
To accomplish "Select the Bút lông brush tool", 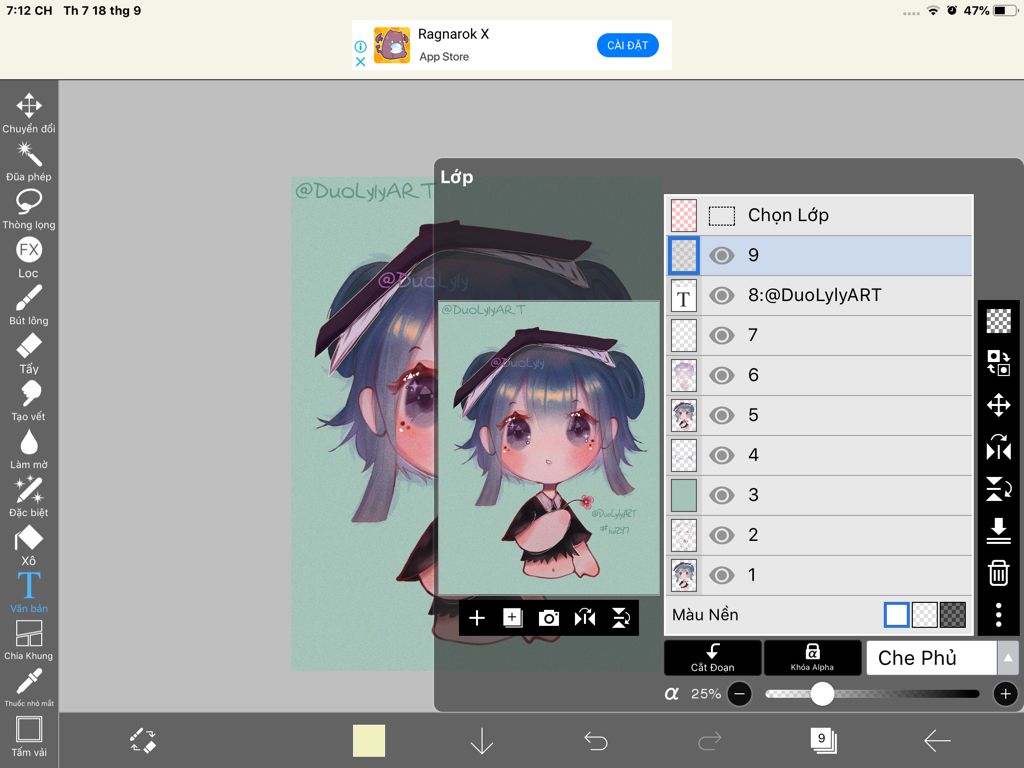I will (x=29, y=305).
